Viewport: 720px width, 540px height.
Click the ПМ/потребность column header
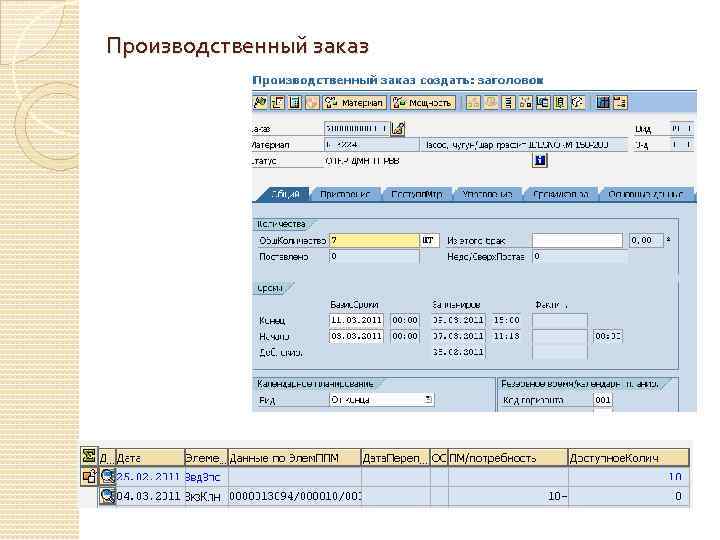tap(508, 458)
